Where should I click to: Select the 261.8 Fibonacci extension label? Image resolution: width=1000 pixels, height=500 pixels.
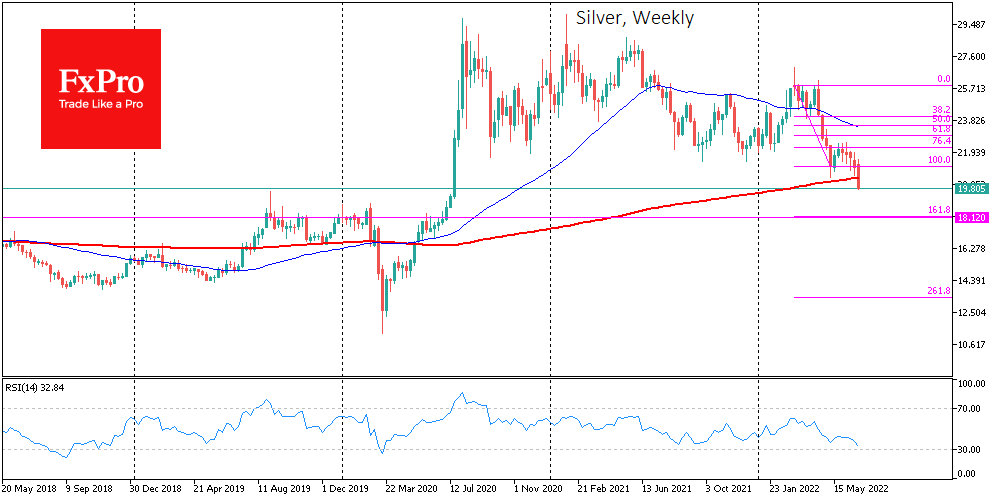937,292
